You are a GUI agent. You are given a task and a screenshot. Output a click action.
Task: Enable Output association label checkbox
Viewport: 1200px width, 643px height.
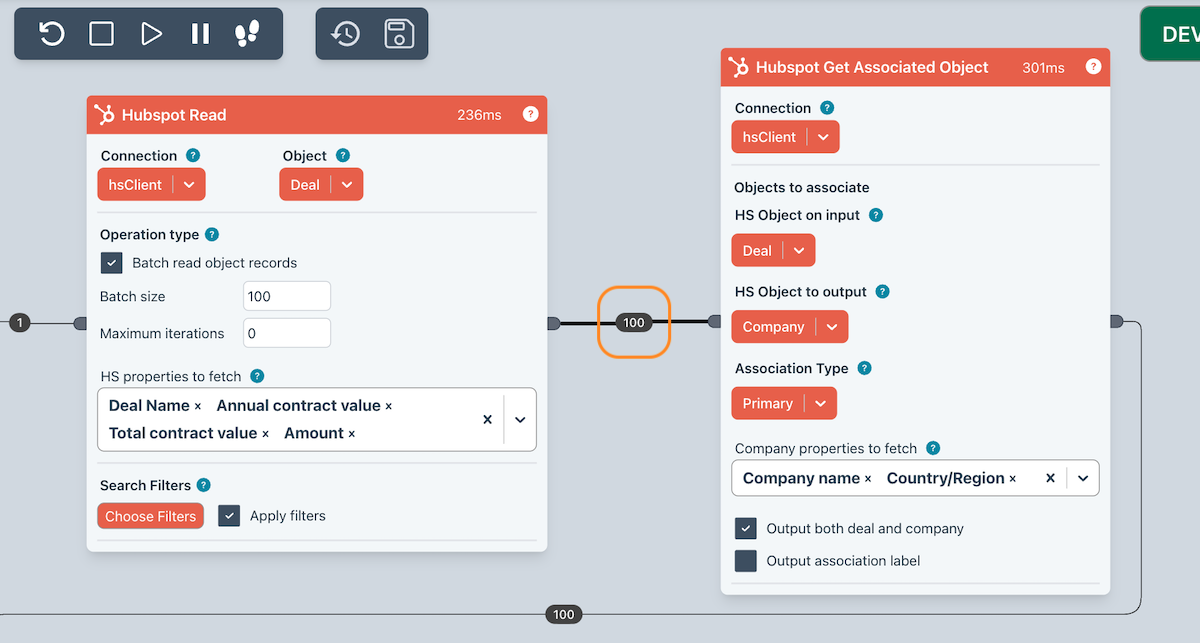click(x=745, y=561)
